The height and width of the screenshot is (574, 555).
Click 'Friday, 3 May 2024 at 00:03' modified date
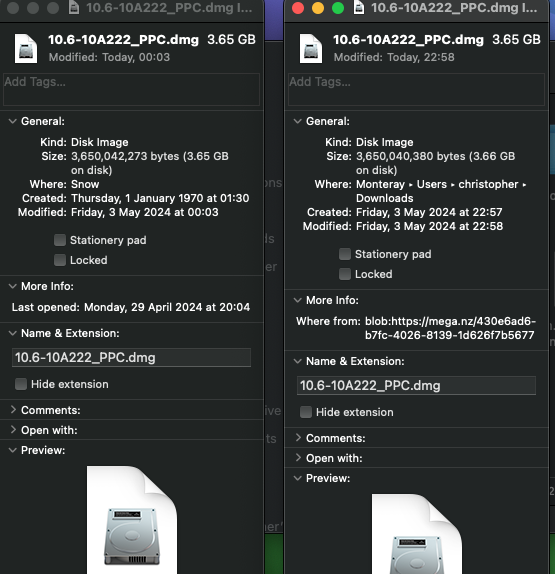tap(145, 212)
